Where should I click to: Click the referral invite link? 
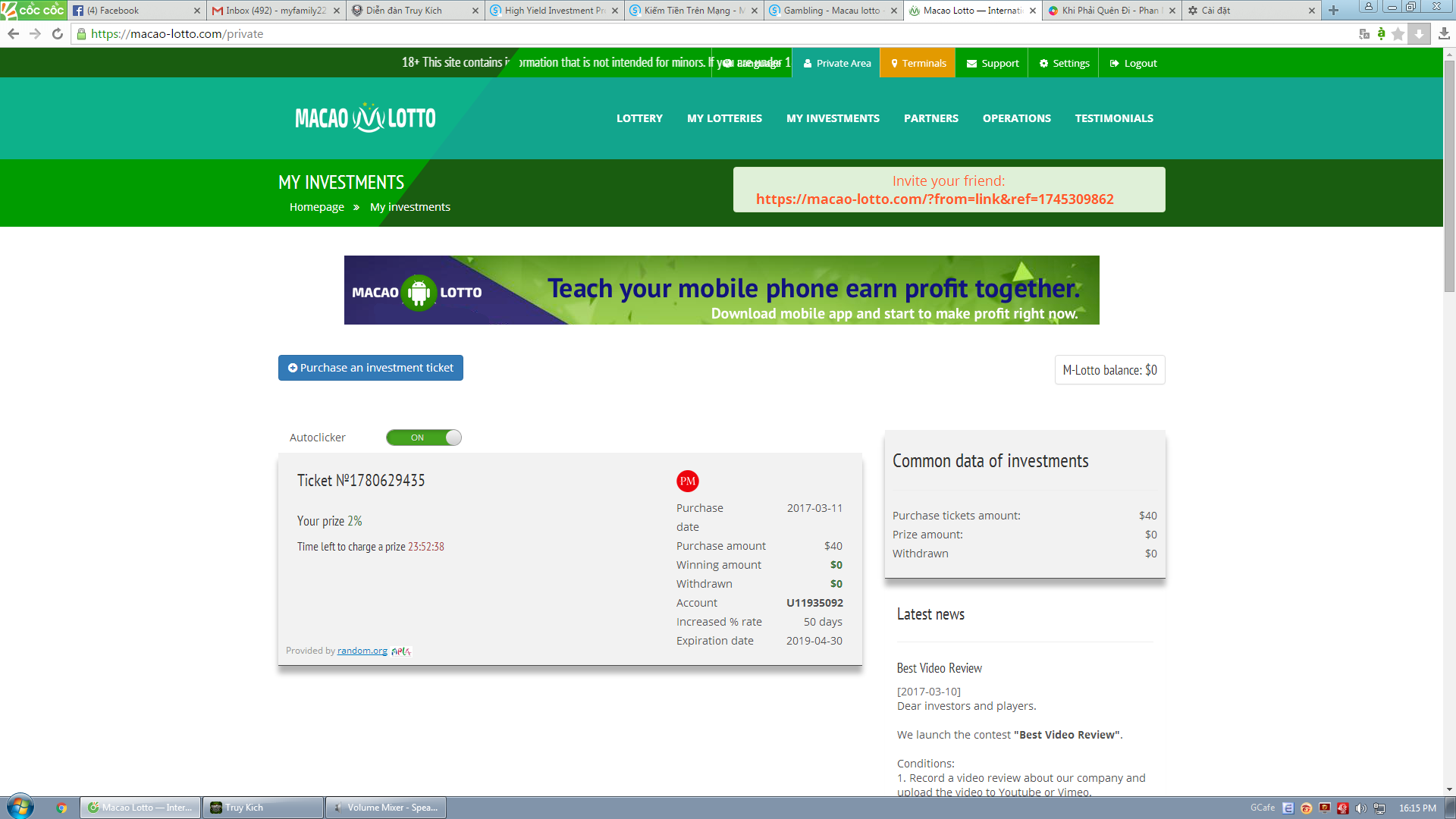(x=934, y=199)
